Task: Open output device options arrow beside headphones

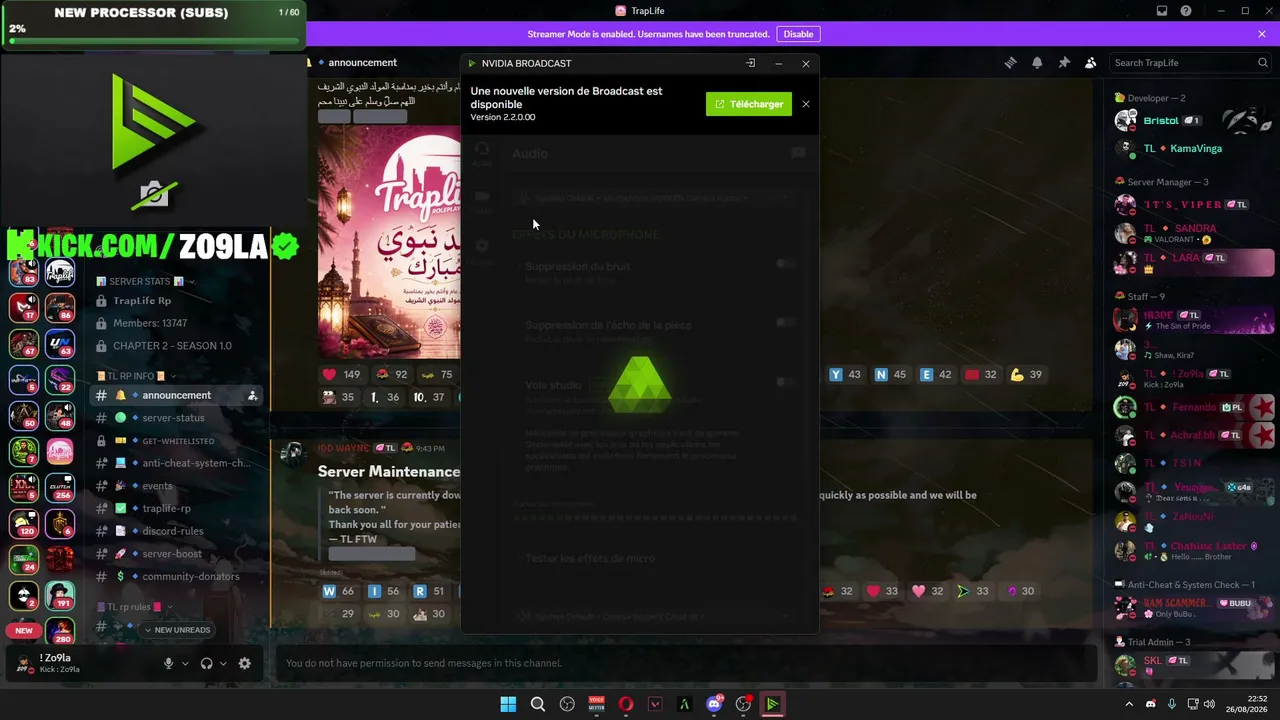Action: pos(223,663)
